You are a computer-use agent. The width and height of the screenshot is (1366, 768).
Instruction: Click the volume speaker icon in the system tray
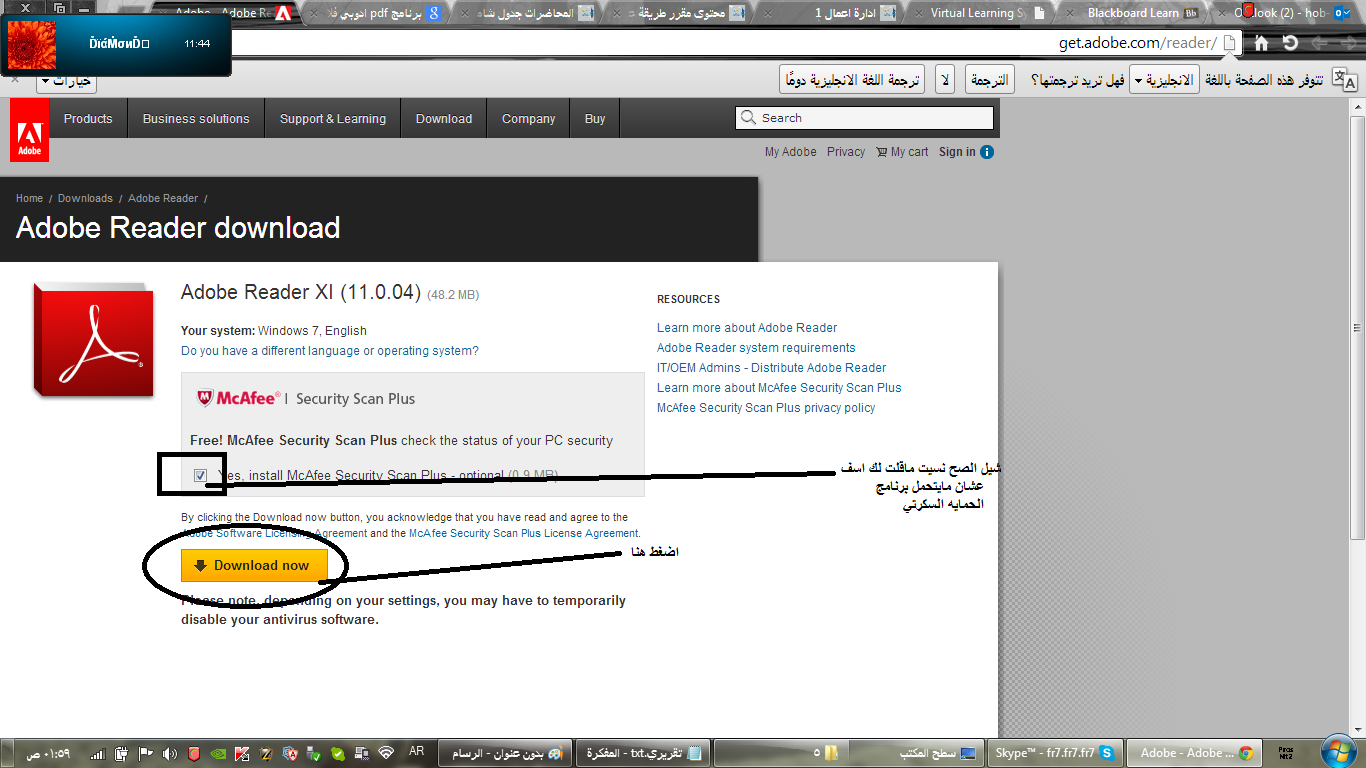coord(169,753)
